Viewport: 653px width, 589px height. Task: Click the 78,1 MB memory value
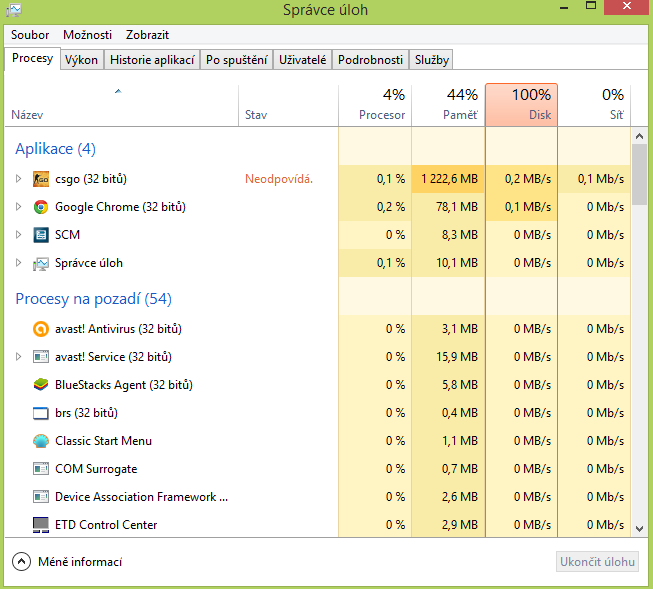[x=457, y=207]
